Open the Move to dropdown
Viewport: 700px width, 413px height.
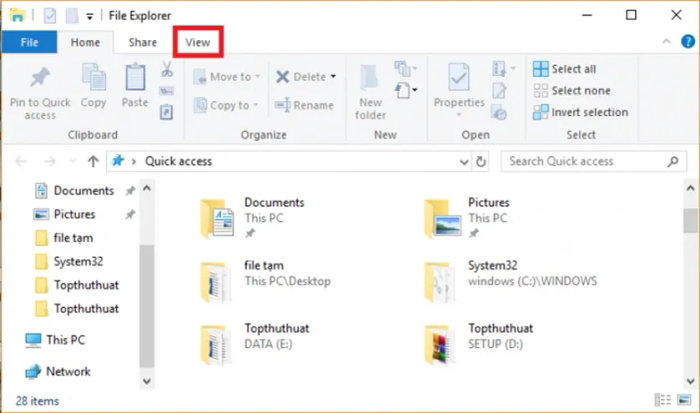tap(227, 77)
